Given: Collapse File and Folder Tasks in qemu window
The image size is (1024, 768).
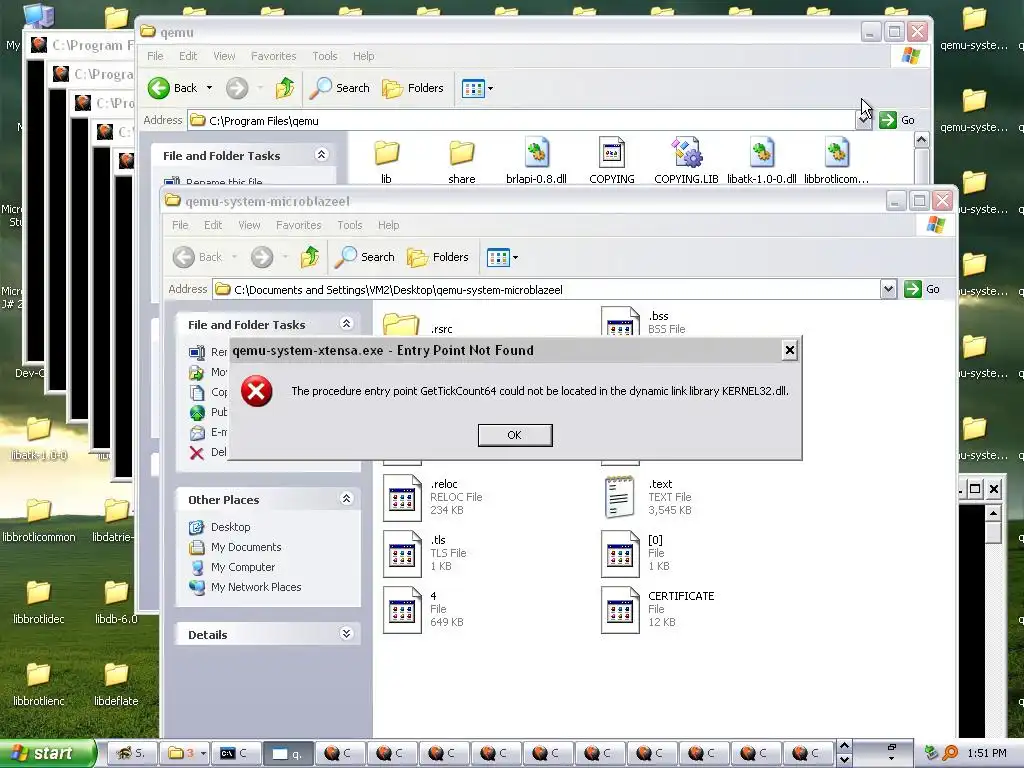Looking at the screenshot, I should [321, 155].
